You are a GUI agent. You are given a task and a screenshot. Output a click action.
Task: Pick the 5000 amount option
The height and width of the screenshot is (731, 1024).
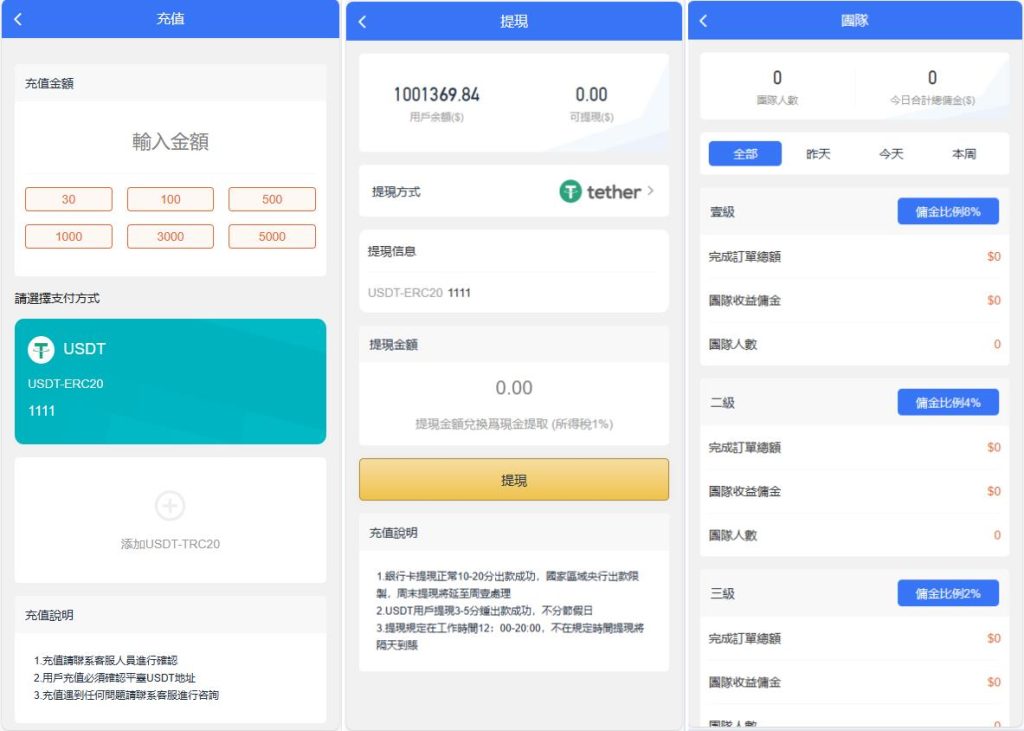[272, 237]
